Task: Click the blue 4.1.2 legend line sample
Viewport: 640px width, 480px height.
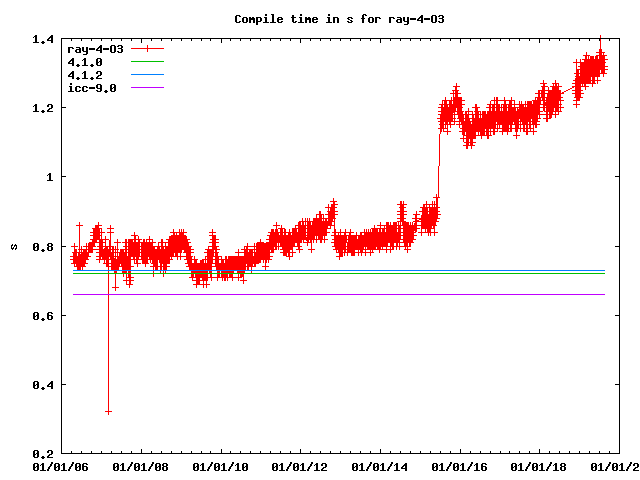Action: 147,74
